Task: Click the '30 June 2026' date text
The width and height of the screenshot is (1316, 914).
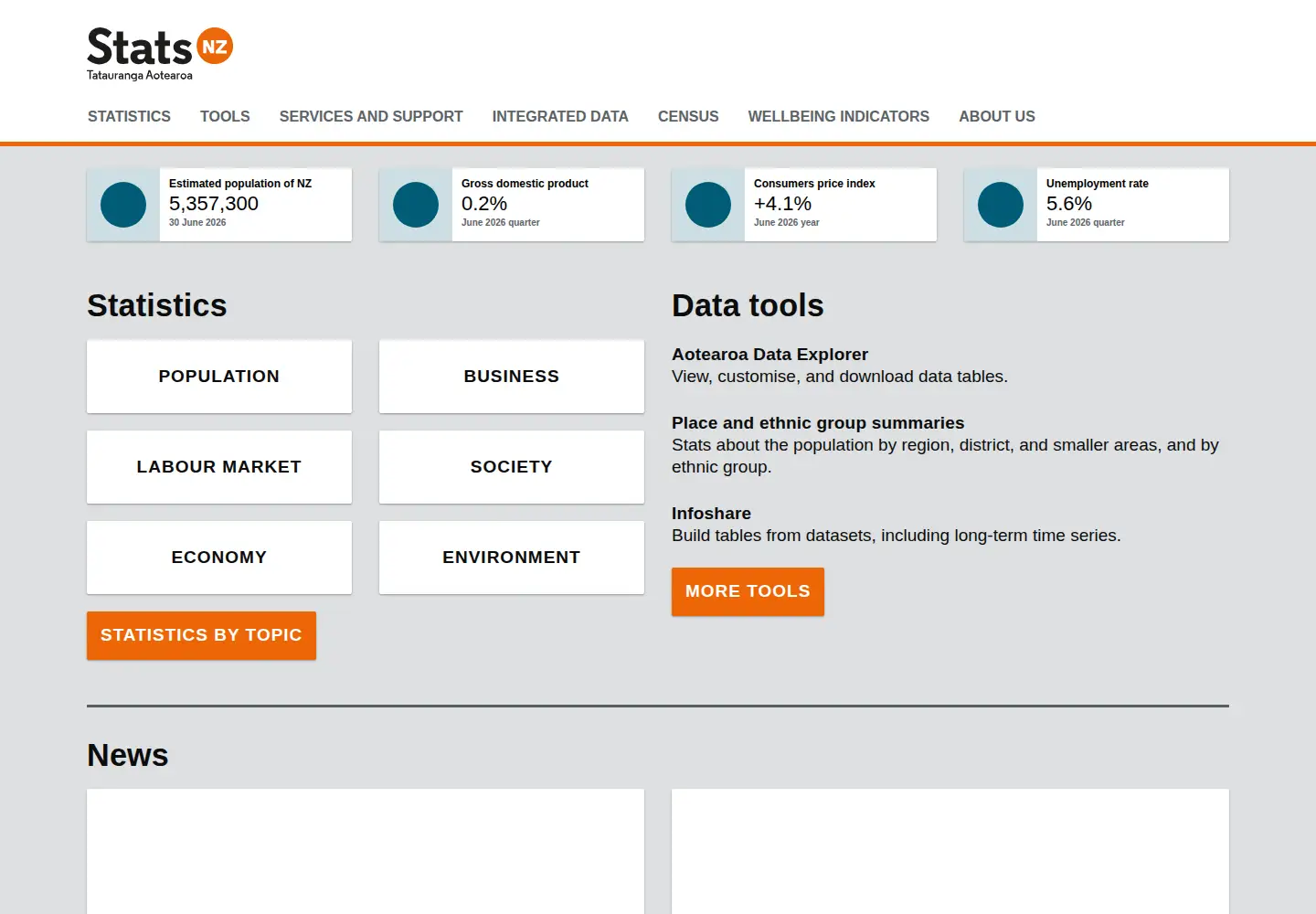Action: pyautogui.click(x=197, y=222)
